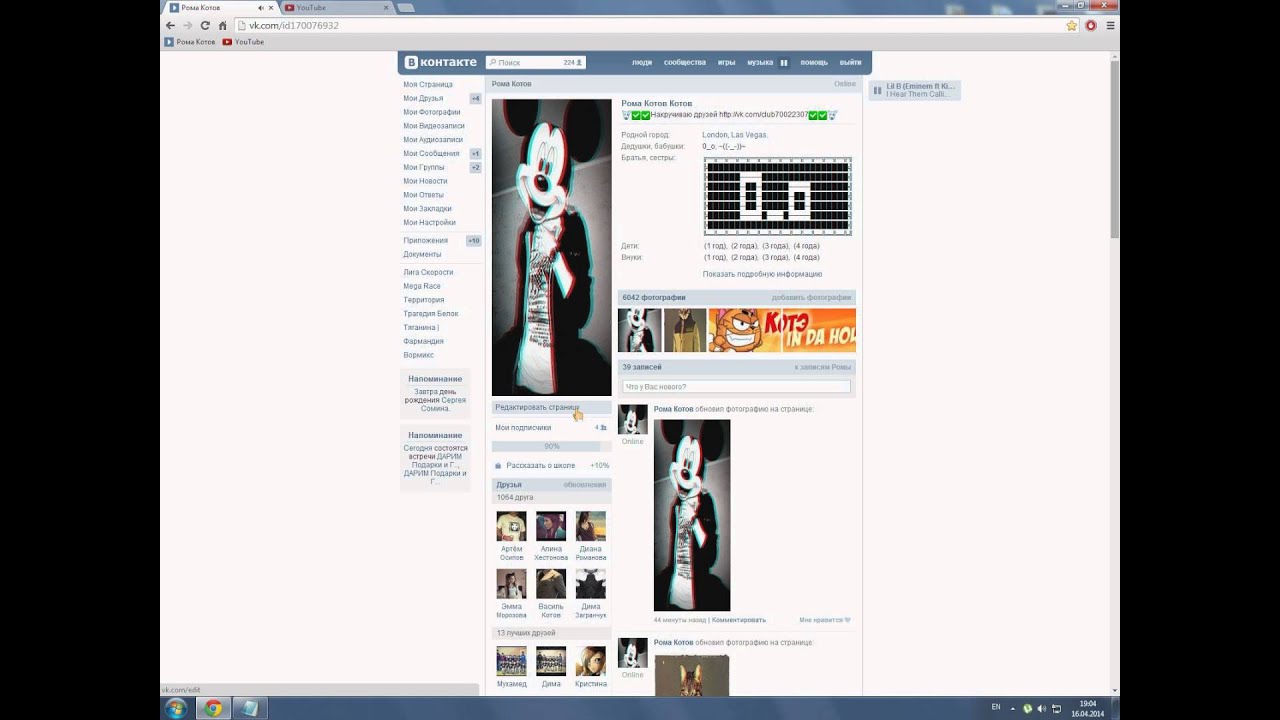Open Мои Настройки in the sidebar
1280x720 pixels.
[x=429, y=223]
